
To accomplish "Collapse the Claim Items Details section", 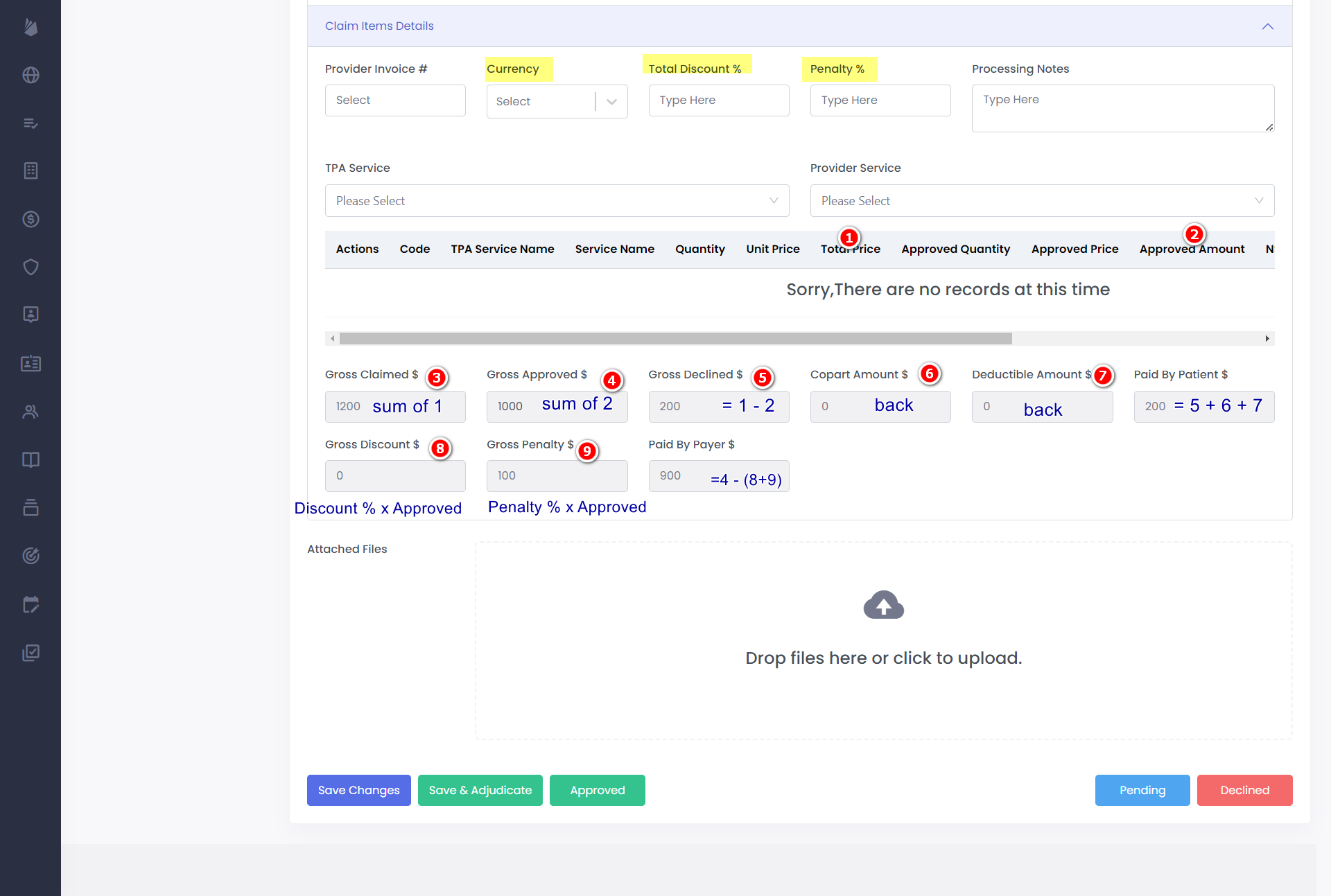I will pyautogui.click(x=1267, y=26).
